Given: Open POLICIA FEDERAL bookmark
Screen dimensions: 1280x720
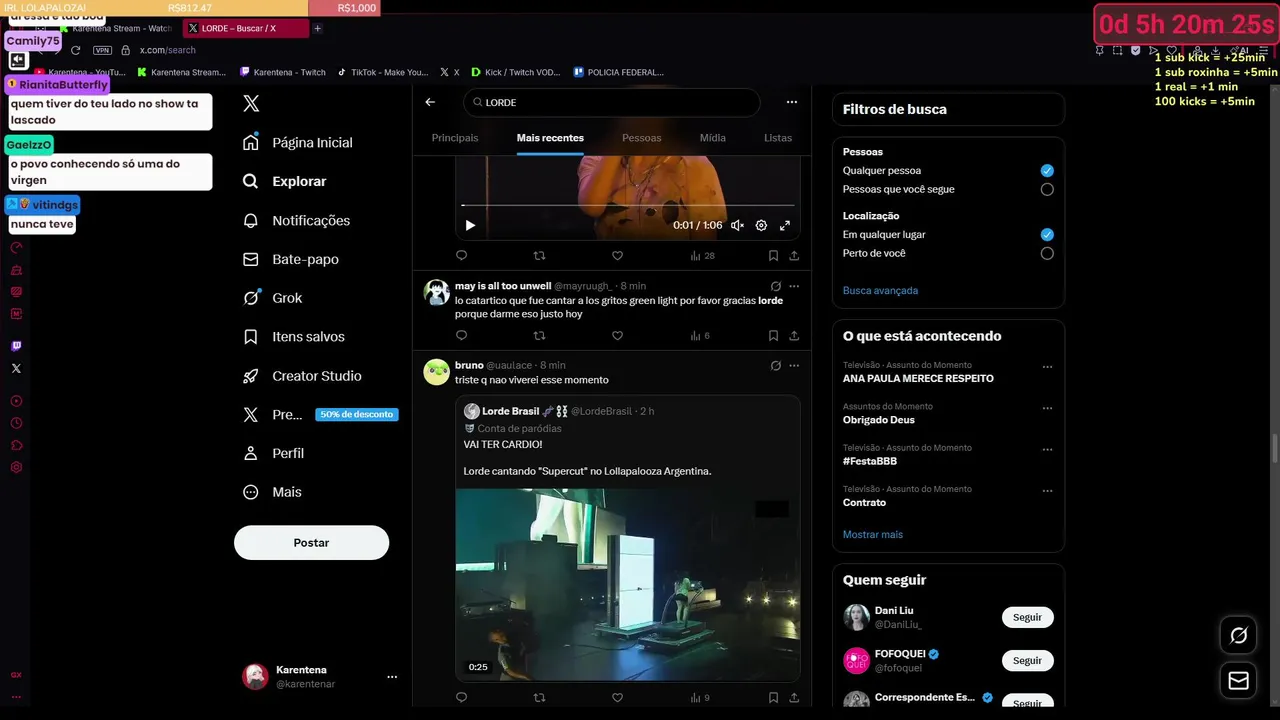Looking at the screenshot, I should point(618,72).
